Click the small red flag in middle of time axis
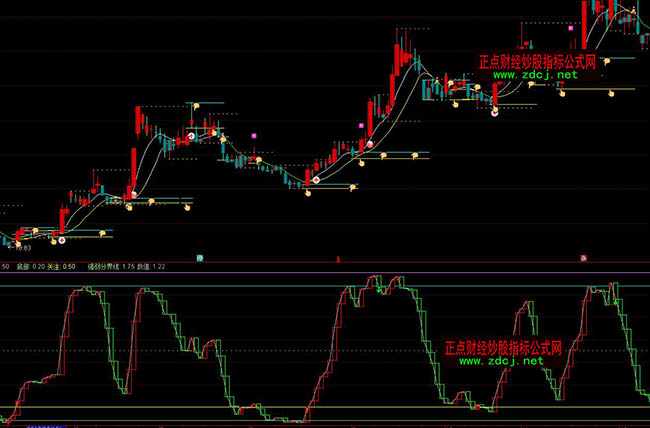 [x=339, y=258]
